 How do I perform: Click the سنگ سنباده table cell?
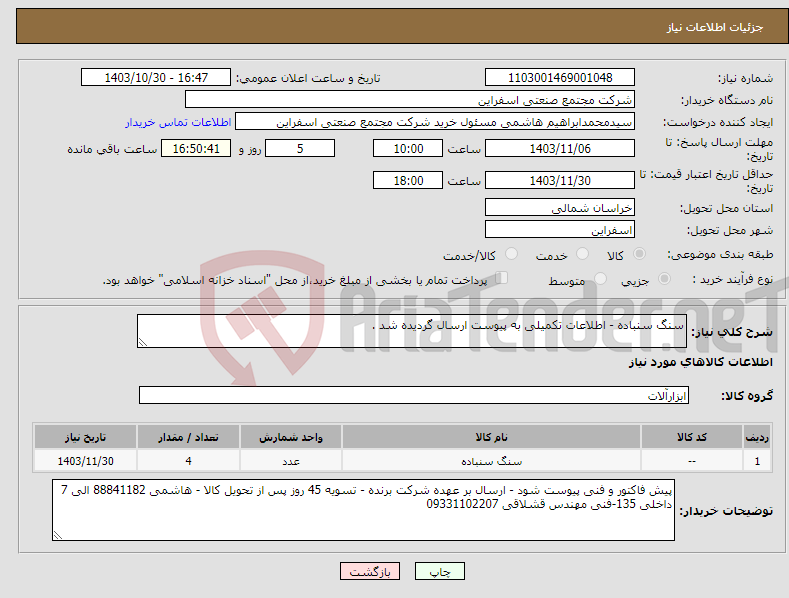[x=491, y=461]
